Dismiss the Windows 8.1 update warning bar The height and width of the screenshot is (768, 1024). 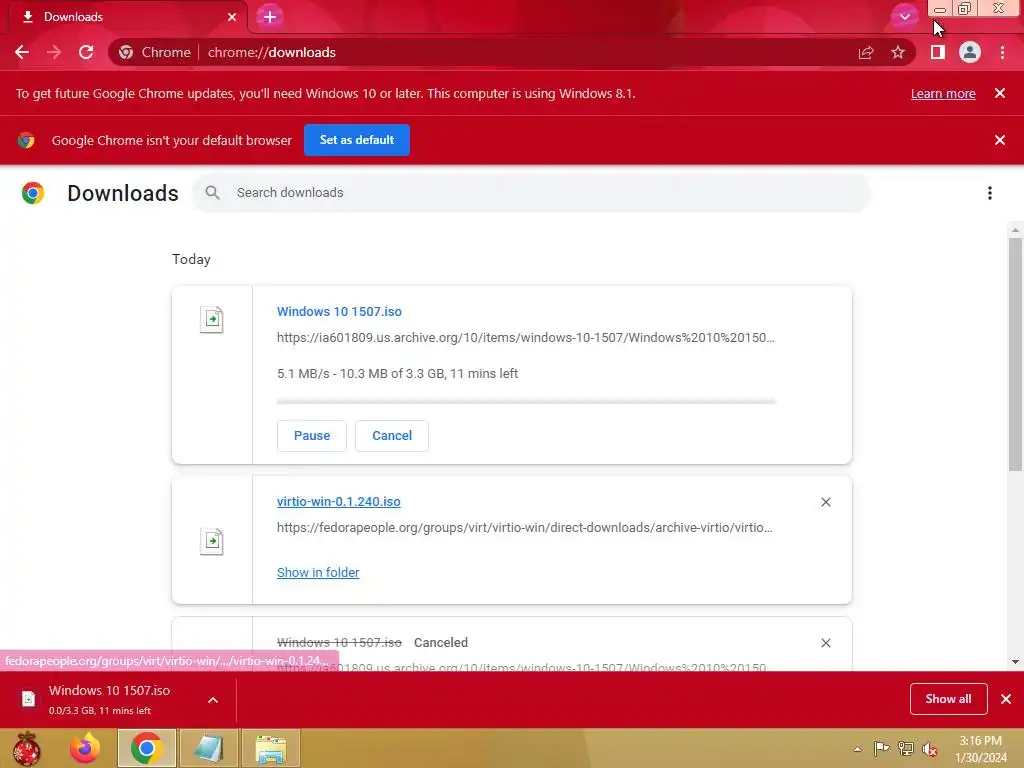pyautogui.click(x=1000, y=93)
